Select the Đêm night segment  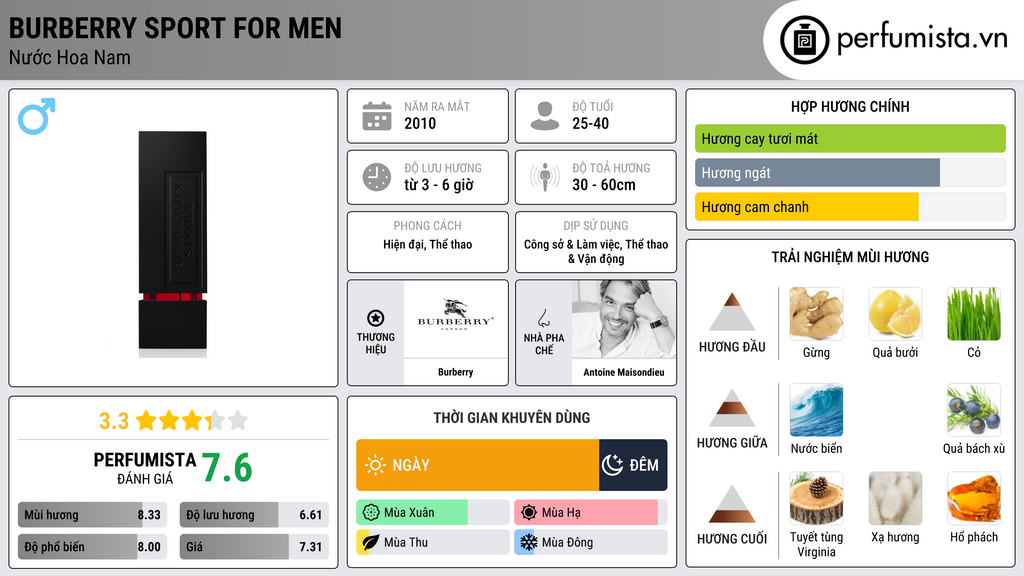click(633, 465)
